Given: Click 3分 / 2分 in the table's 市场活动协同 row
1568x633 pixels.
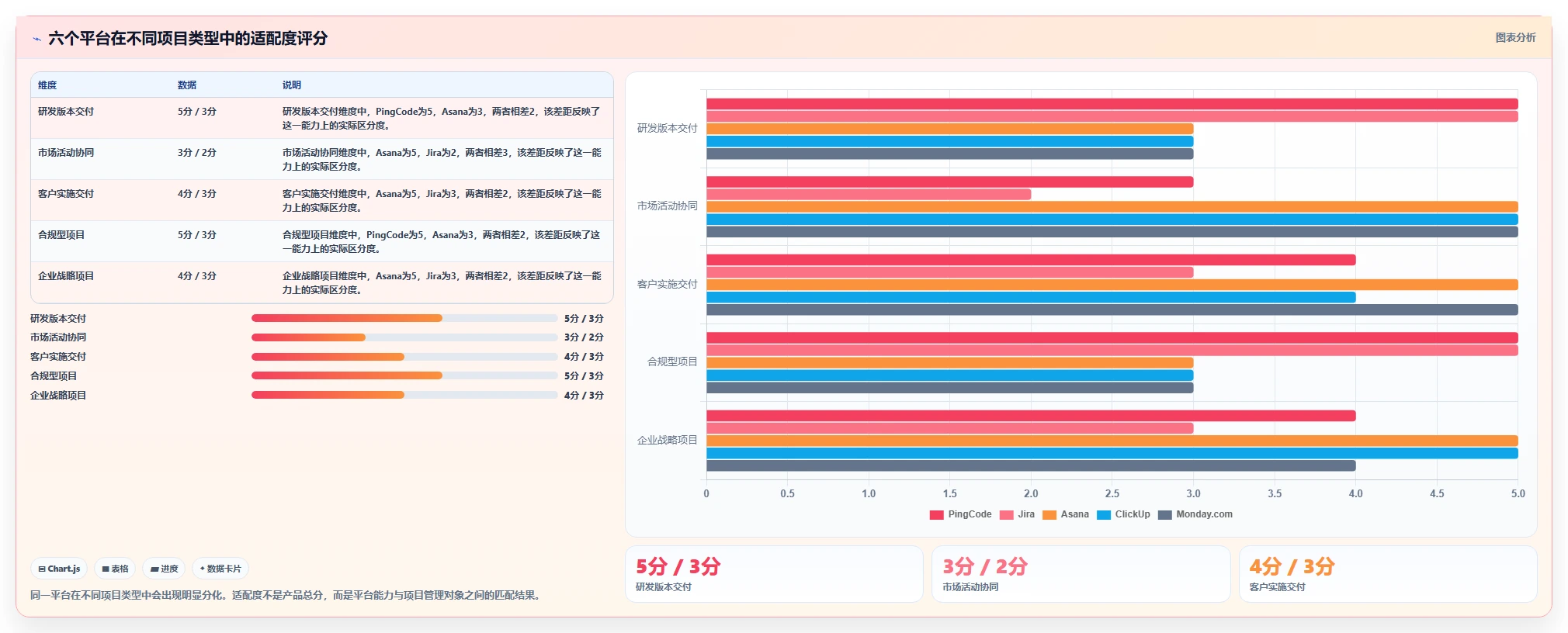Looking at the screenshot, I should pyautogui.click(x=197, y=153).
